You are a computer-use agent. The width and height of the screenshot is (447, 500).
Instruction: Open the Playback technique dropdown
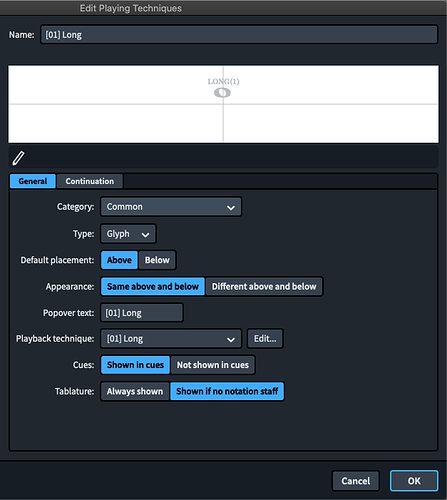171,339
